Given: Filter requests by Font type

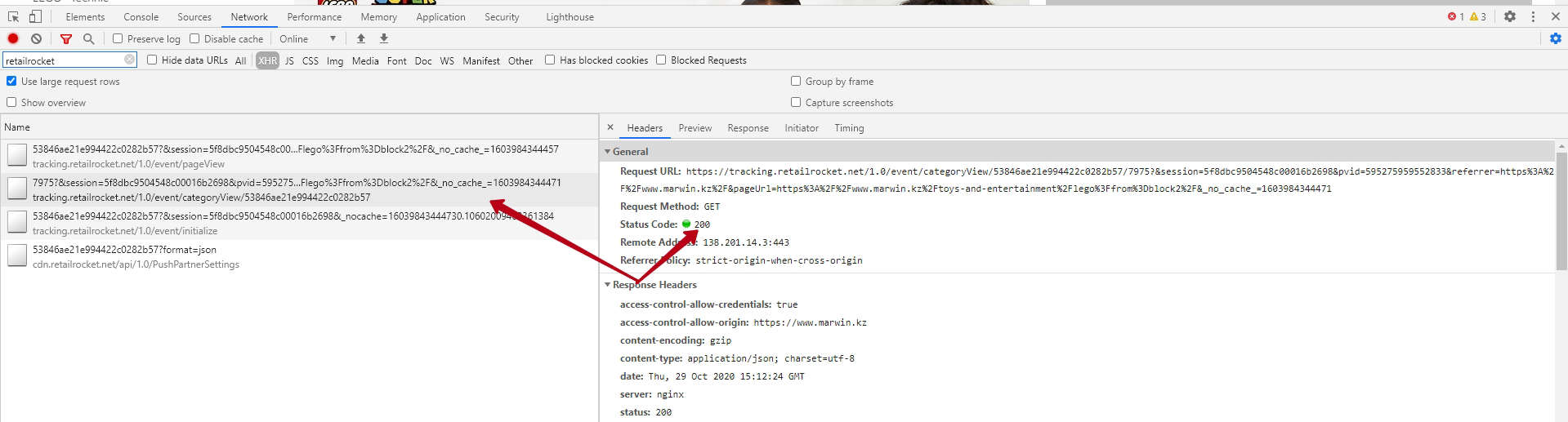Looking at the screenshot, I should pyautogui.click(x=397, y=60).
